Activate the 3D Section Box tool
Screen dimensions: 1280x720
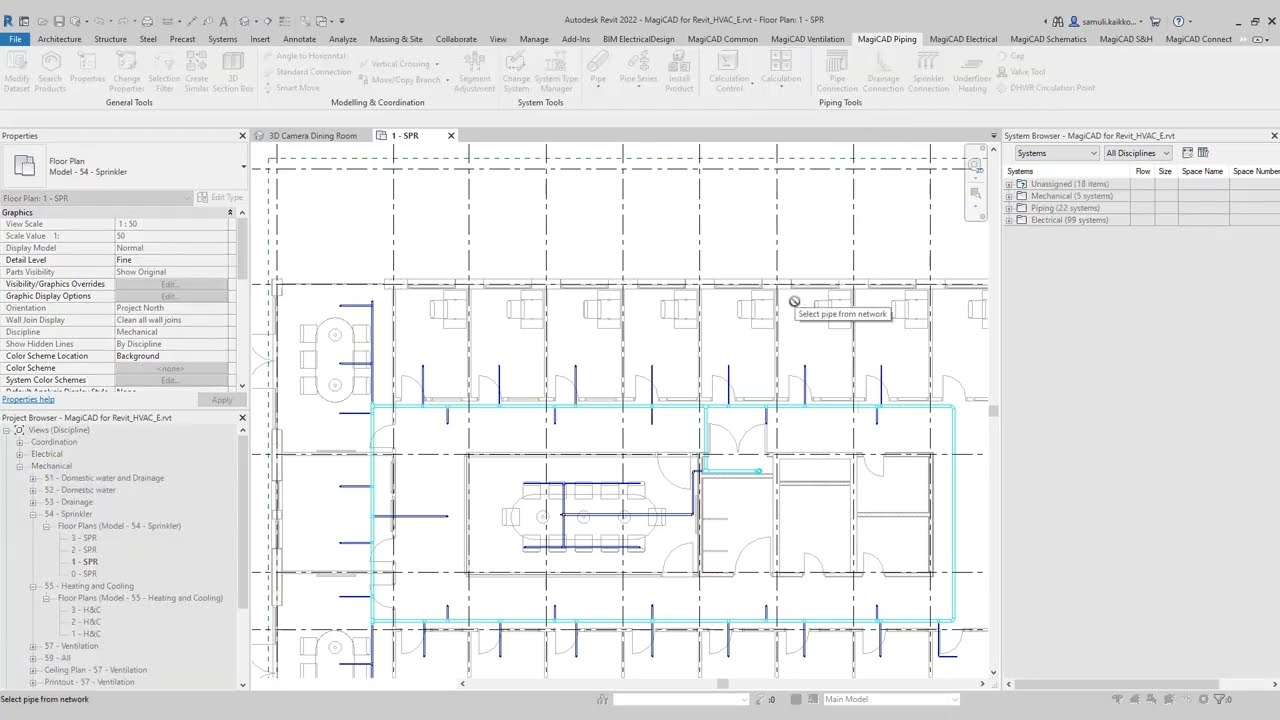tap(233, 71)
